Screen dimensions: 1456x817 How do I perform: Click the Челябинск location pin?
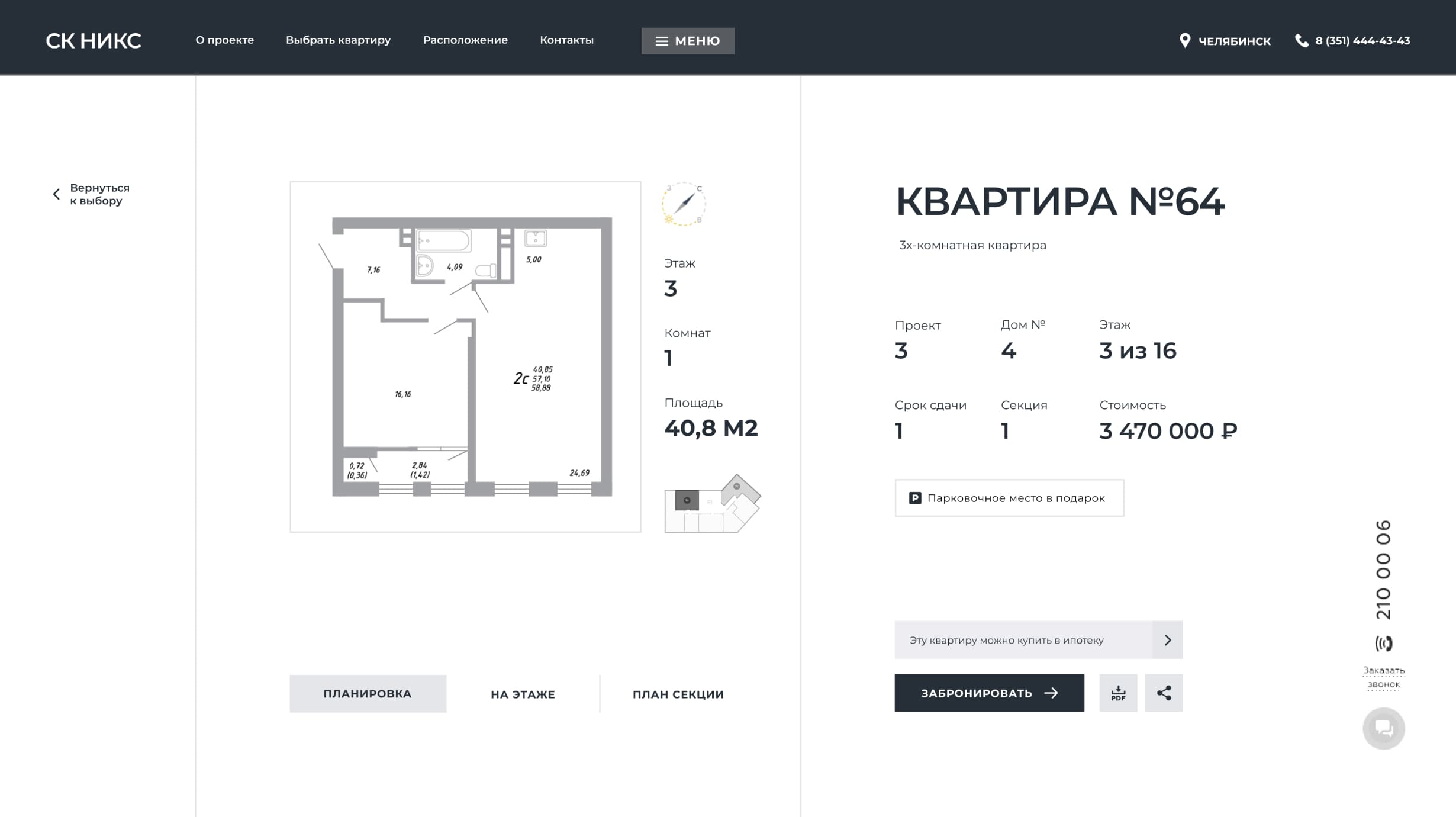[1184, 40]
